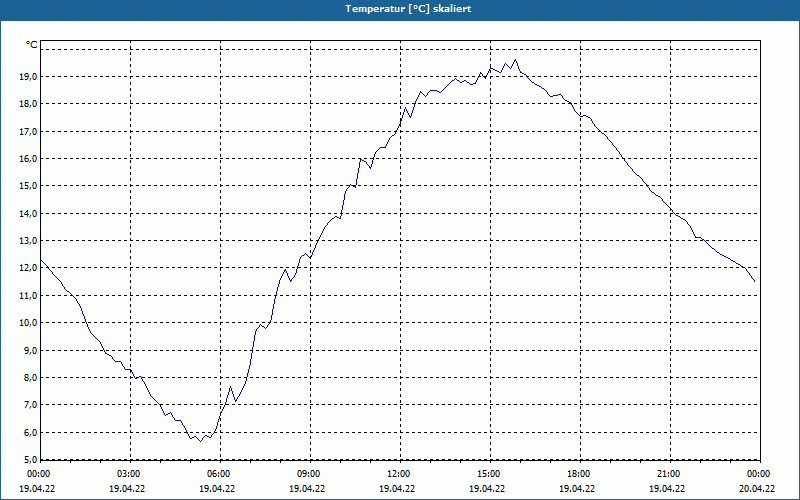The image size is (800, 500).
Task: Select the 11,0 y-axis value
Action: [x=30, y=296]
